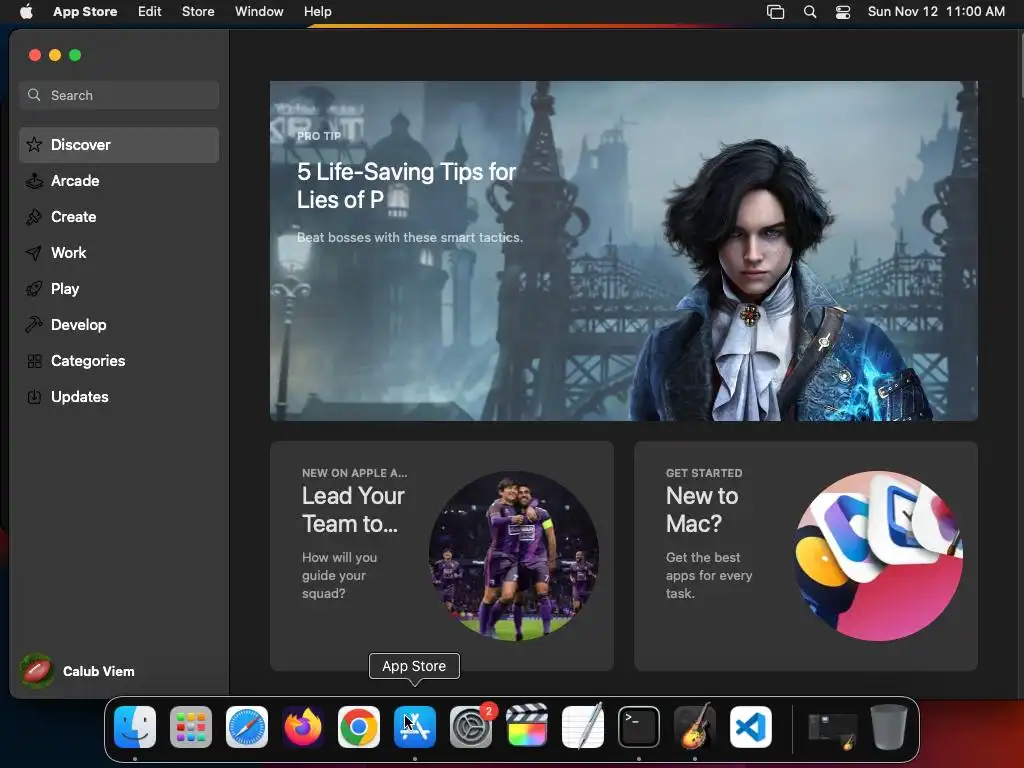1024x768 pixels.
Task: Click the soccer players circular image
Action: tap(513, 556)
